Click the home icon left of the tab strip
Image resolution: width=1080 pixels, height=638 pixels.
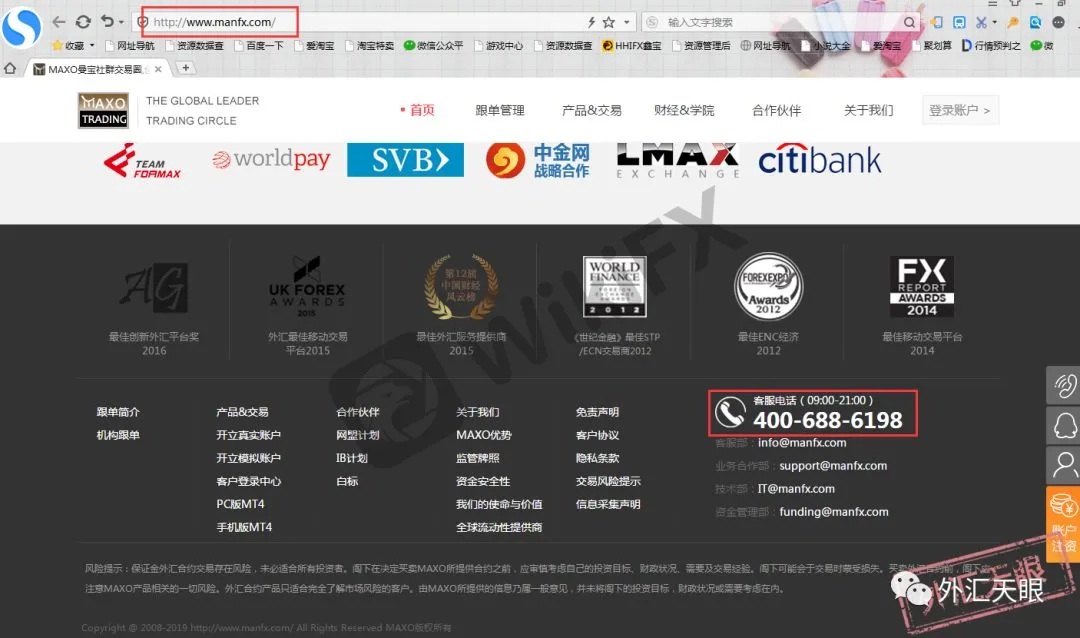click(10, 68)
